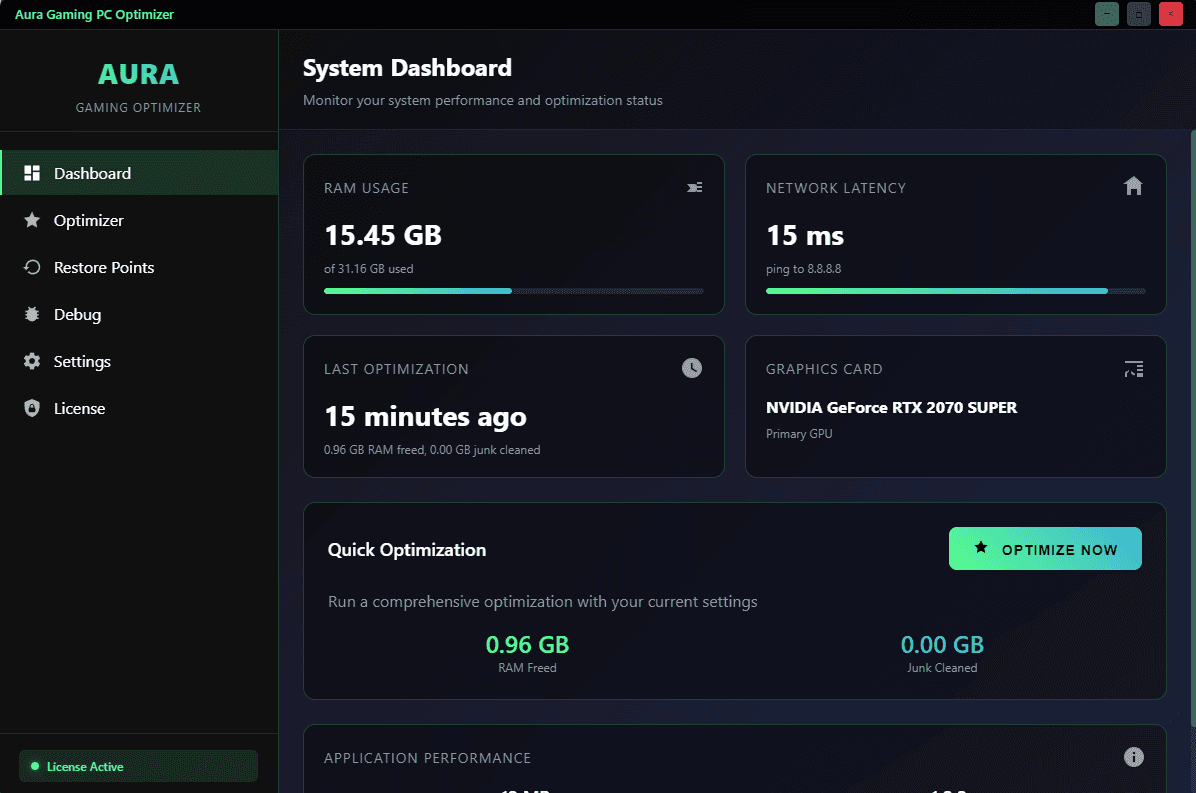Click the AURA logo text
This screenshot has width=1196, height=793.
[138, 73]
